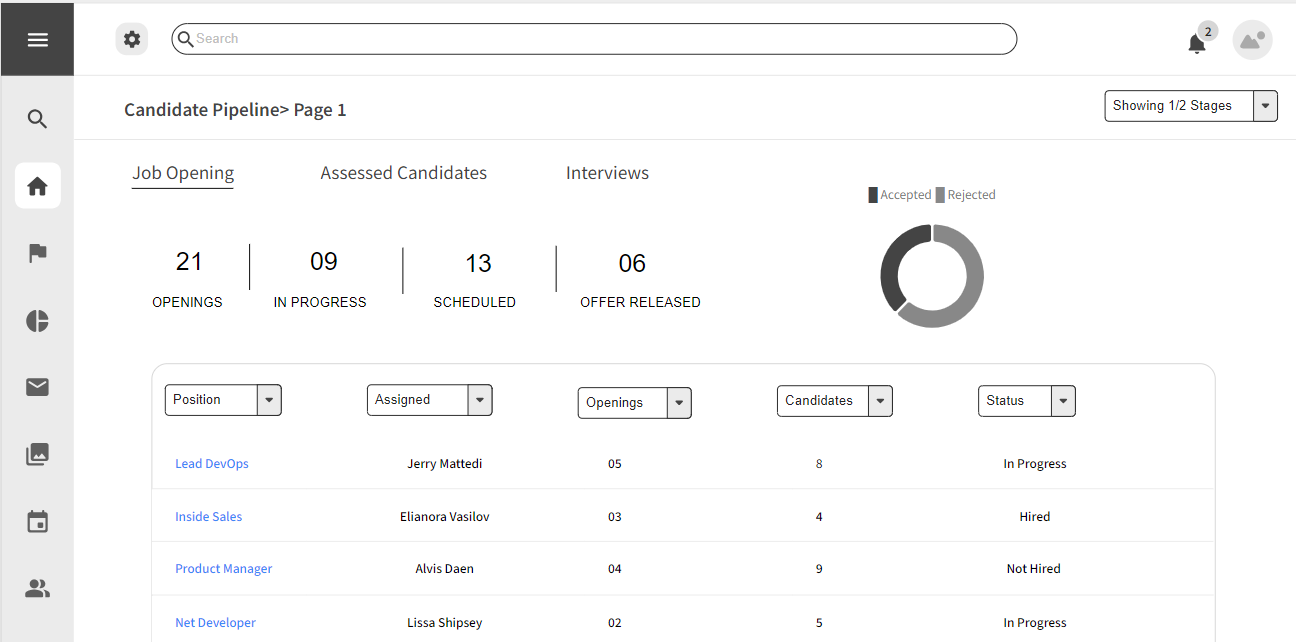Open the Product Manager position link

[224, 569]
